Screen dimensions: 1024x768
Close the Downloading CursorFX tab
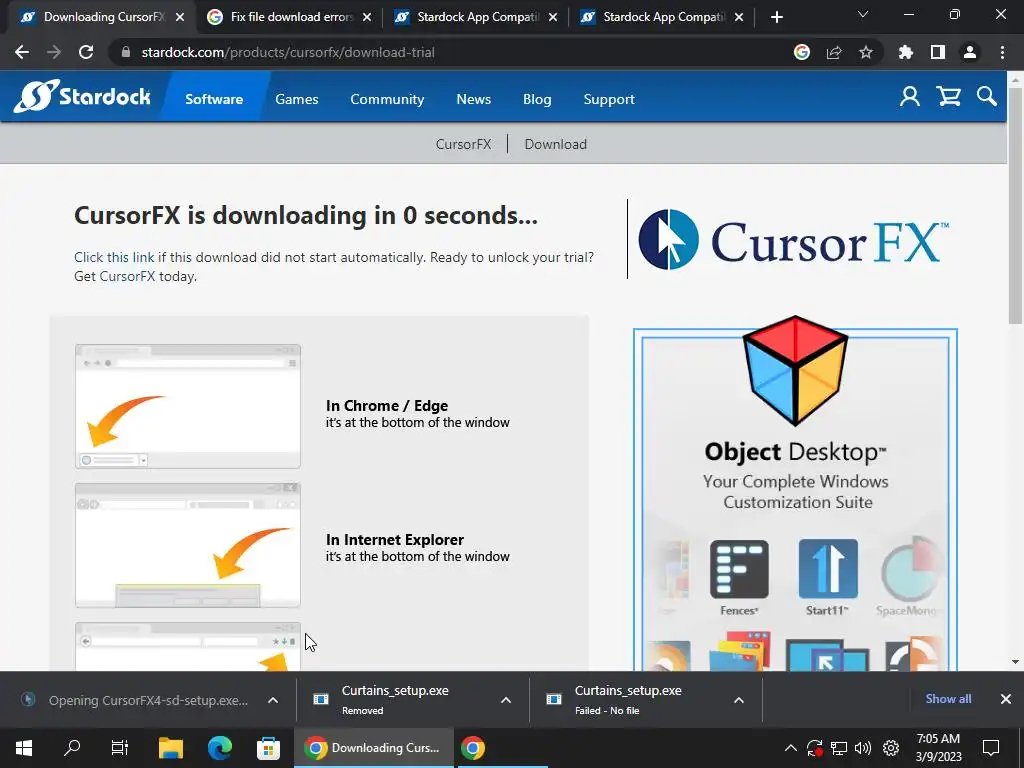coord(180,18)
